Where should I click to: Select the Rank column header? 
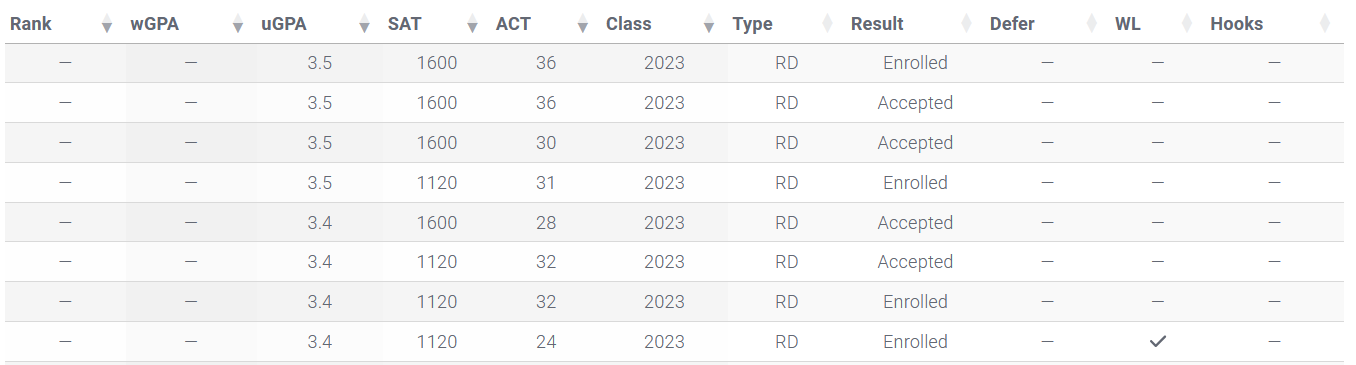pos(31,24)
